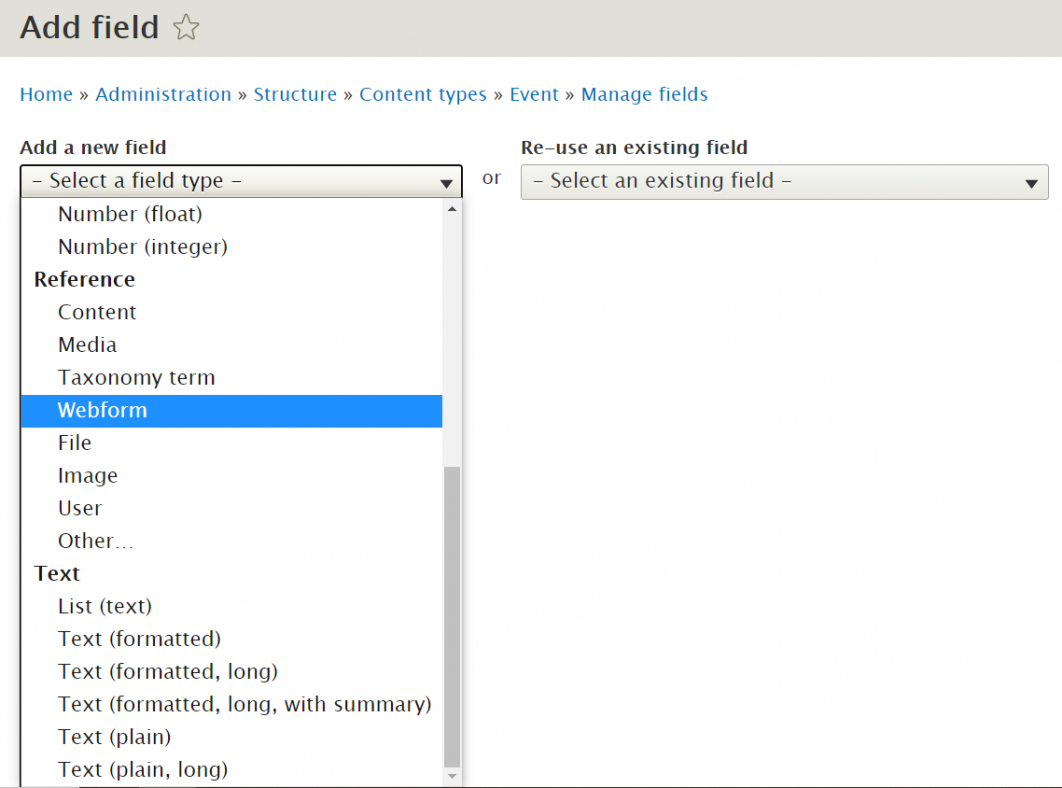Screen dimensions: 1062x788
Task: Navigate to Manage fields breadcrumb link
Action: (x=644, y=94)
